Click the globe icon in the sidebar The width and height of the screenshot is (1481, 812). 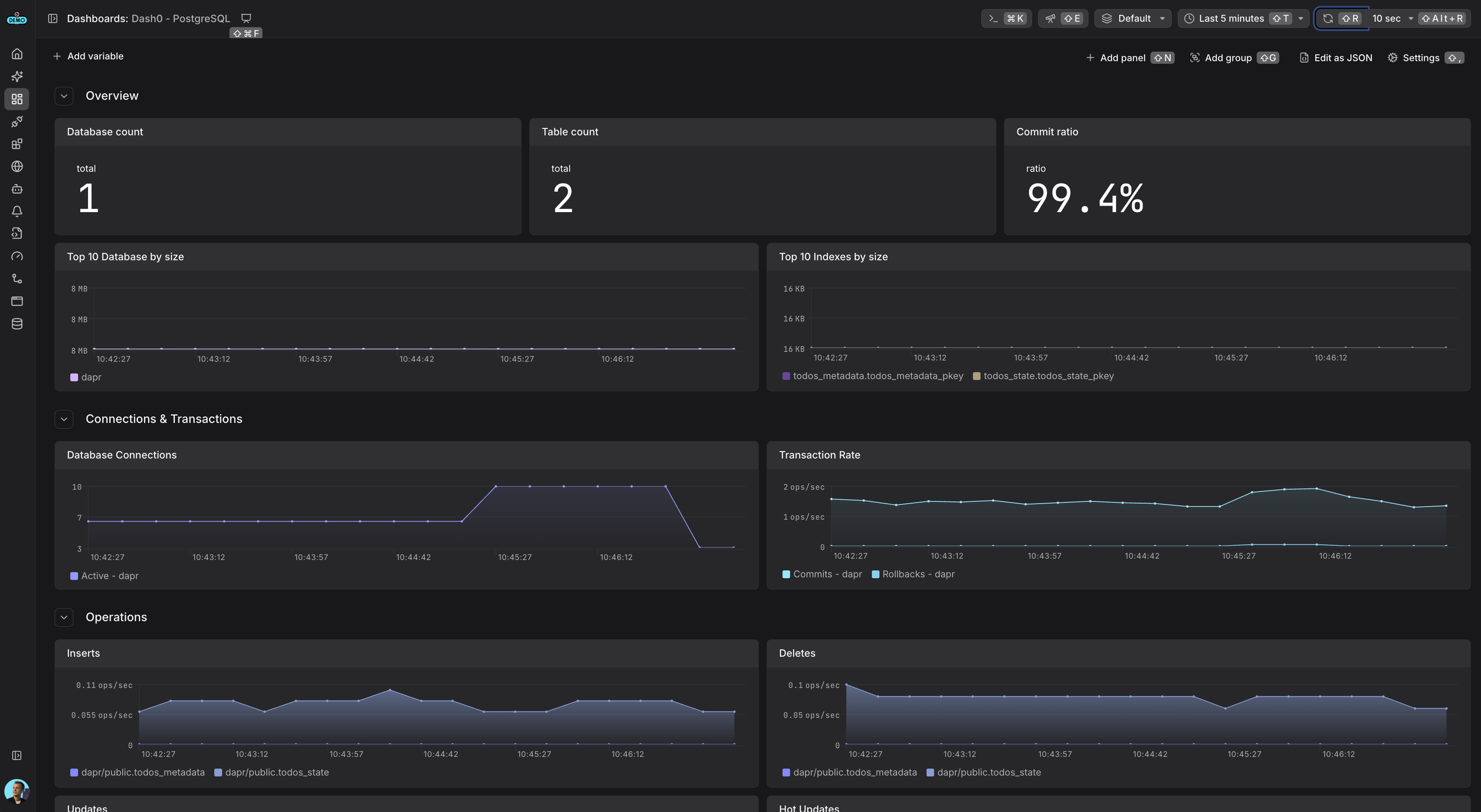[16, 166]
